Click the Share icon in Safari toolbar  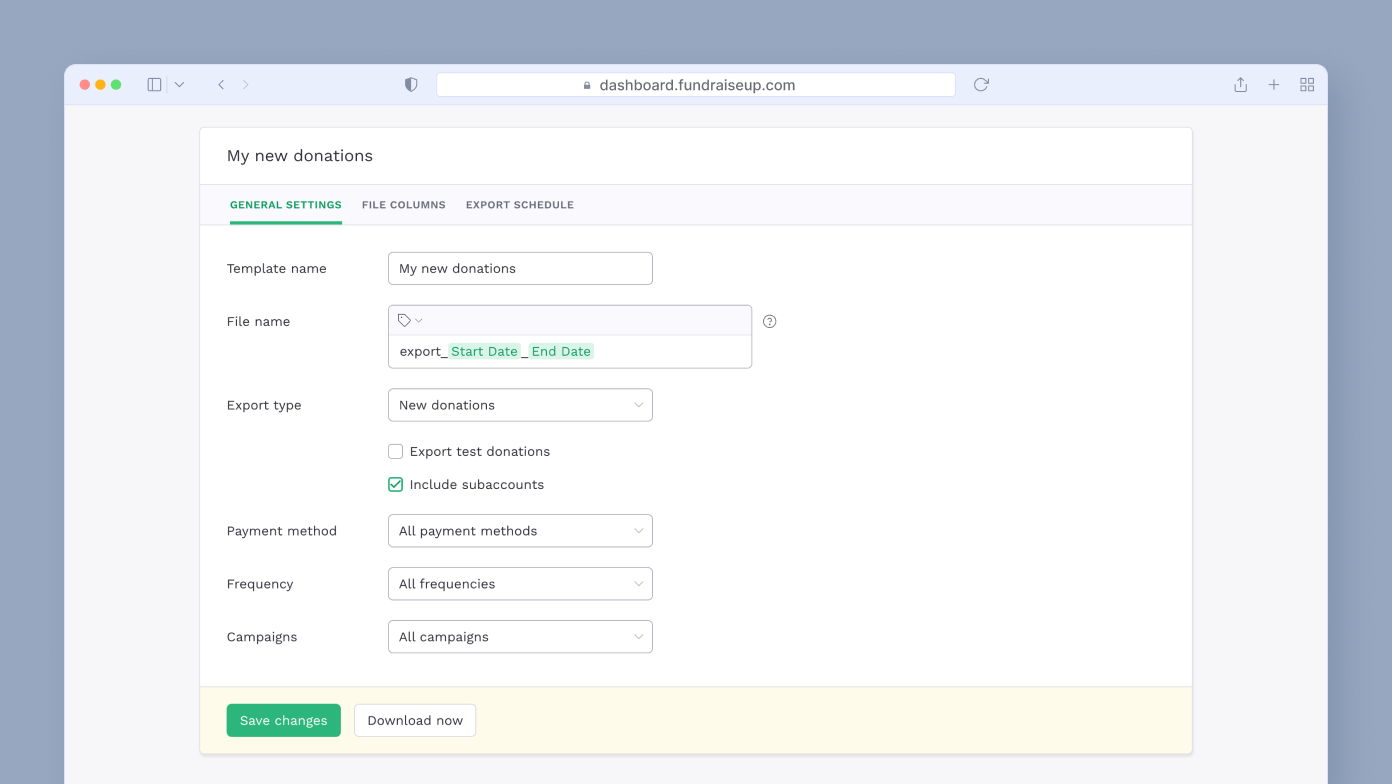[1240, 85]
